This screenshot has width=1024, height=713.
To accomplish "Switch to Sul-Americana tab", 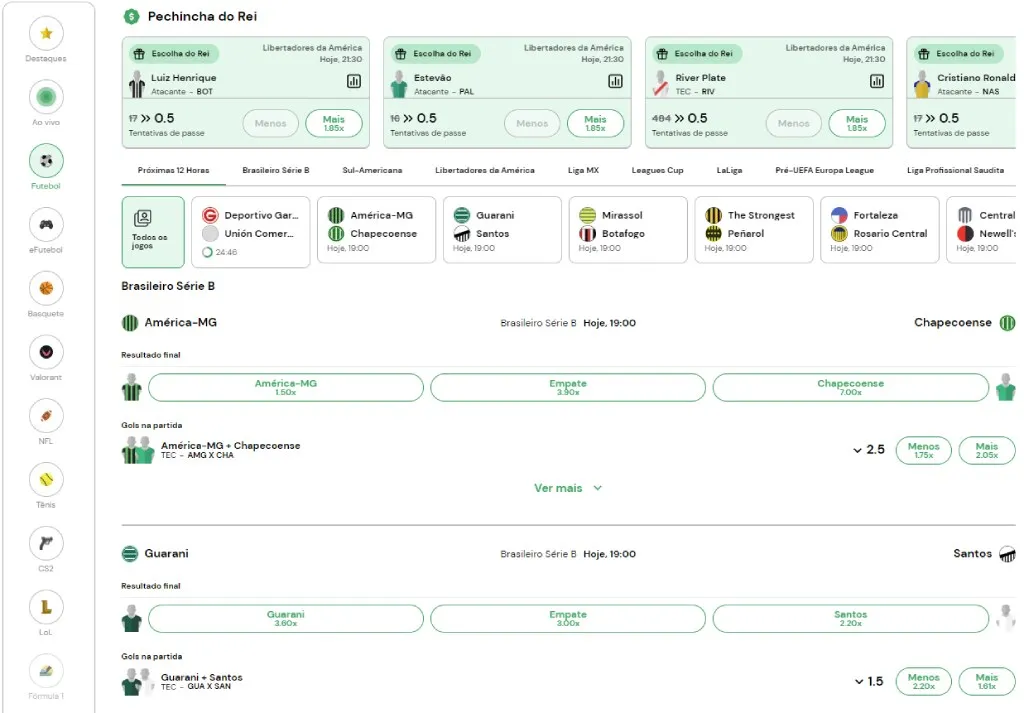I will tap(372, 170).
